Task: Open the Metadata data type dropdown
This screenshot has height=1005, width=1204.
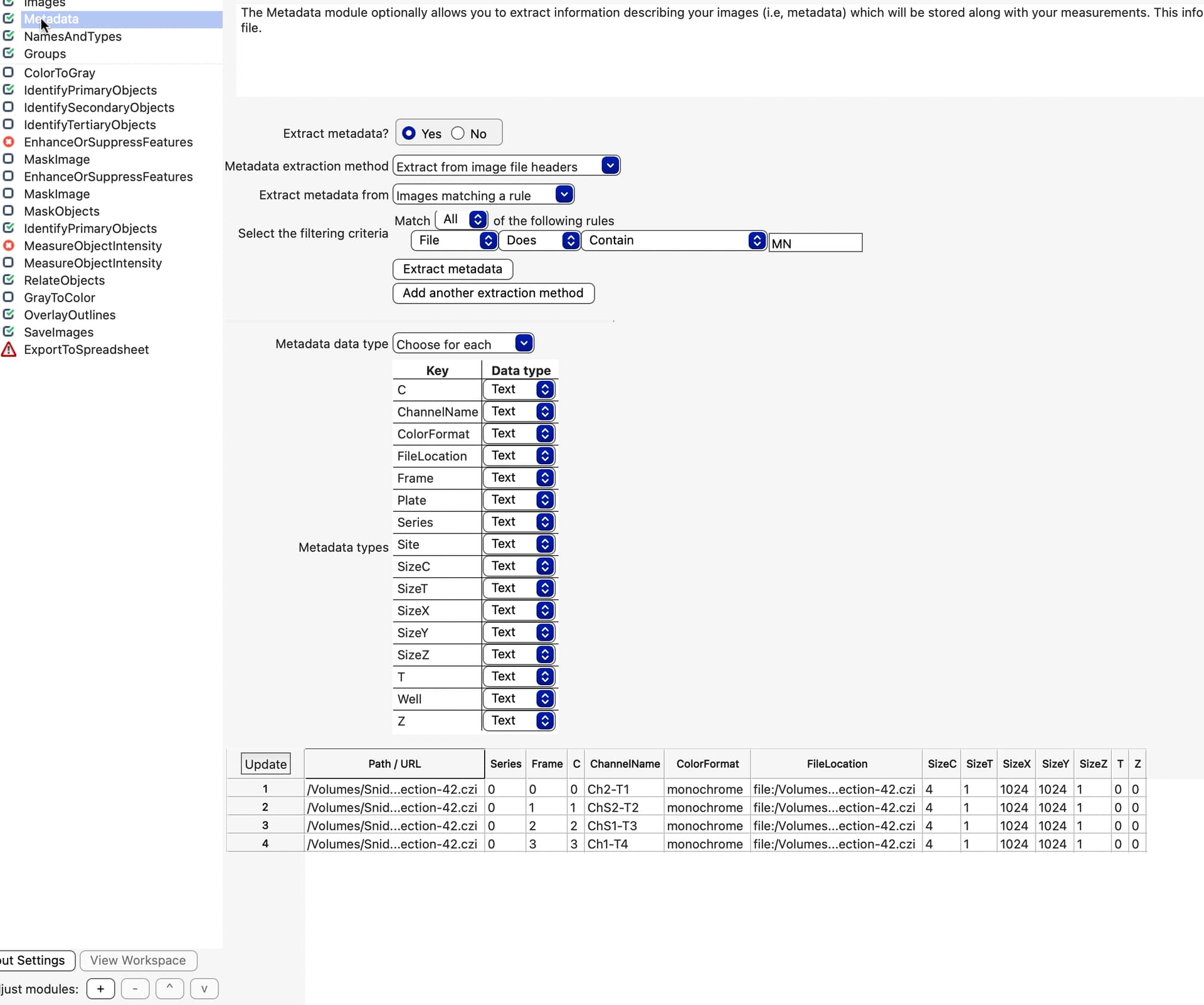Action: coord(523,343)
